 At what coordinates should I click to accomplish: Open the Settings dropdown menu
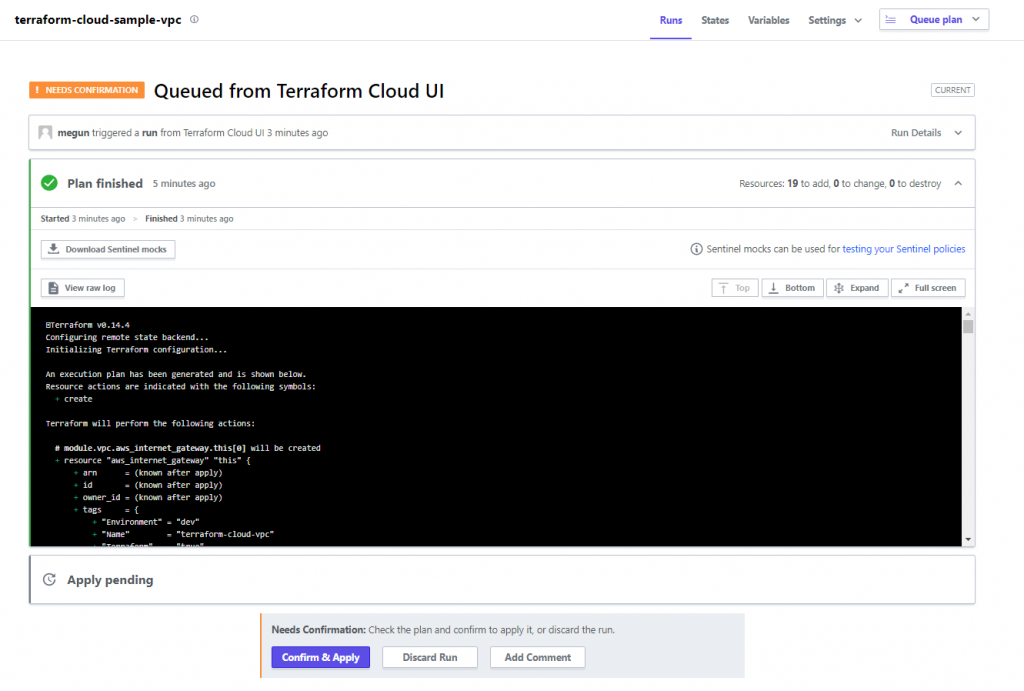[835, 20]
